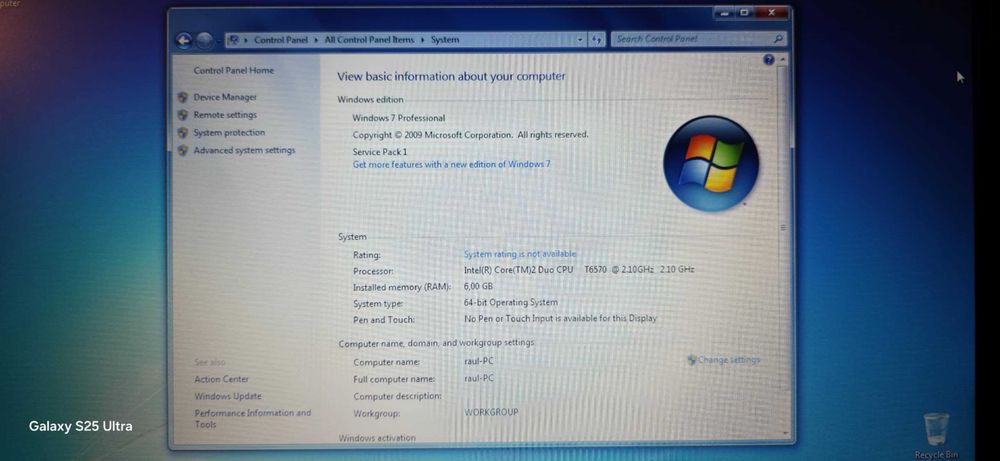Open Advanced system settings link

[x=244, y=150]
